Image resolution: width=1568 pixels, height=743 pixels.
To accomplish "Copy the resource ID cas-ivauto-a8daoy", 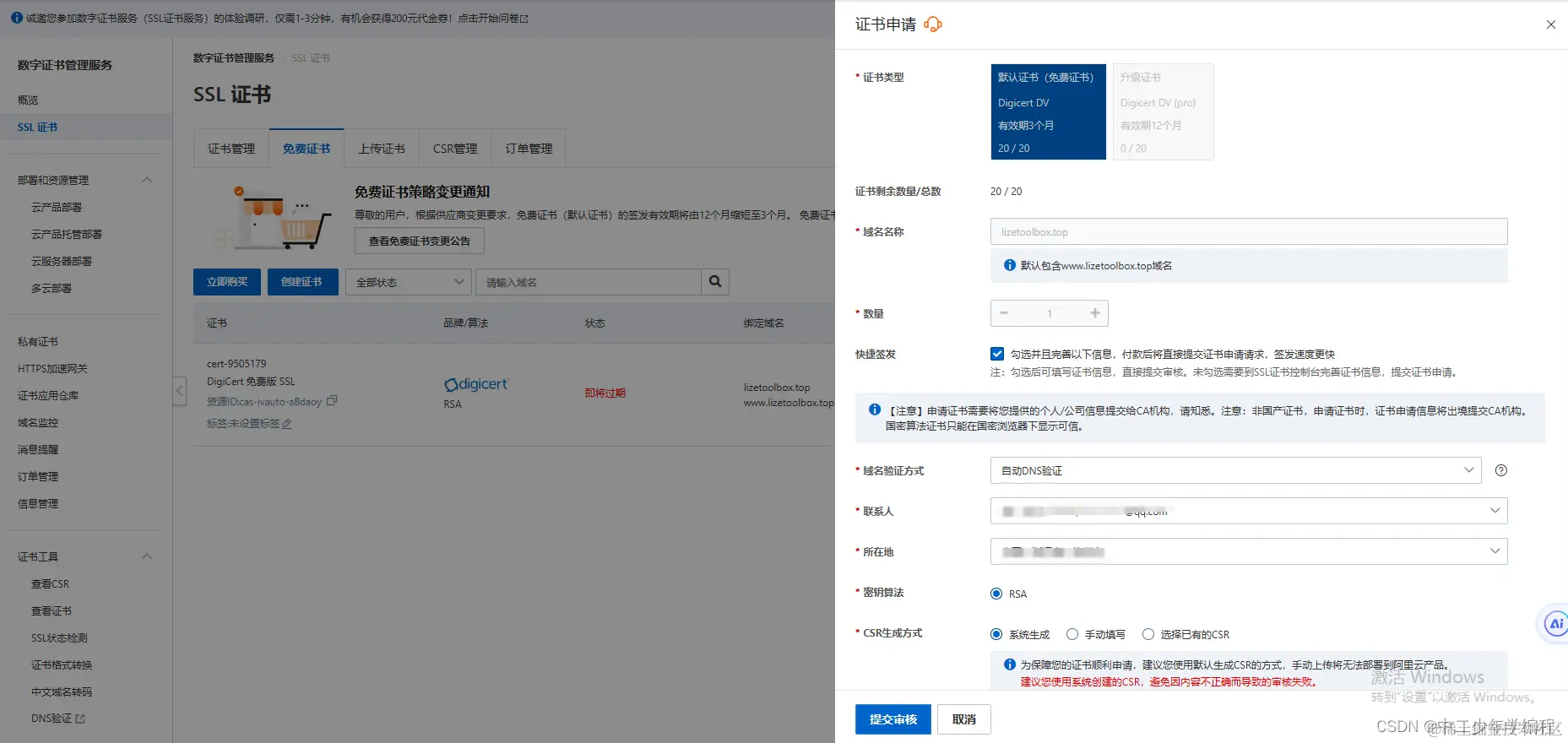I will (332, 401).
